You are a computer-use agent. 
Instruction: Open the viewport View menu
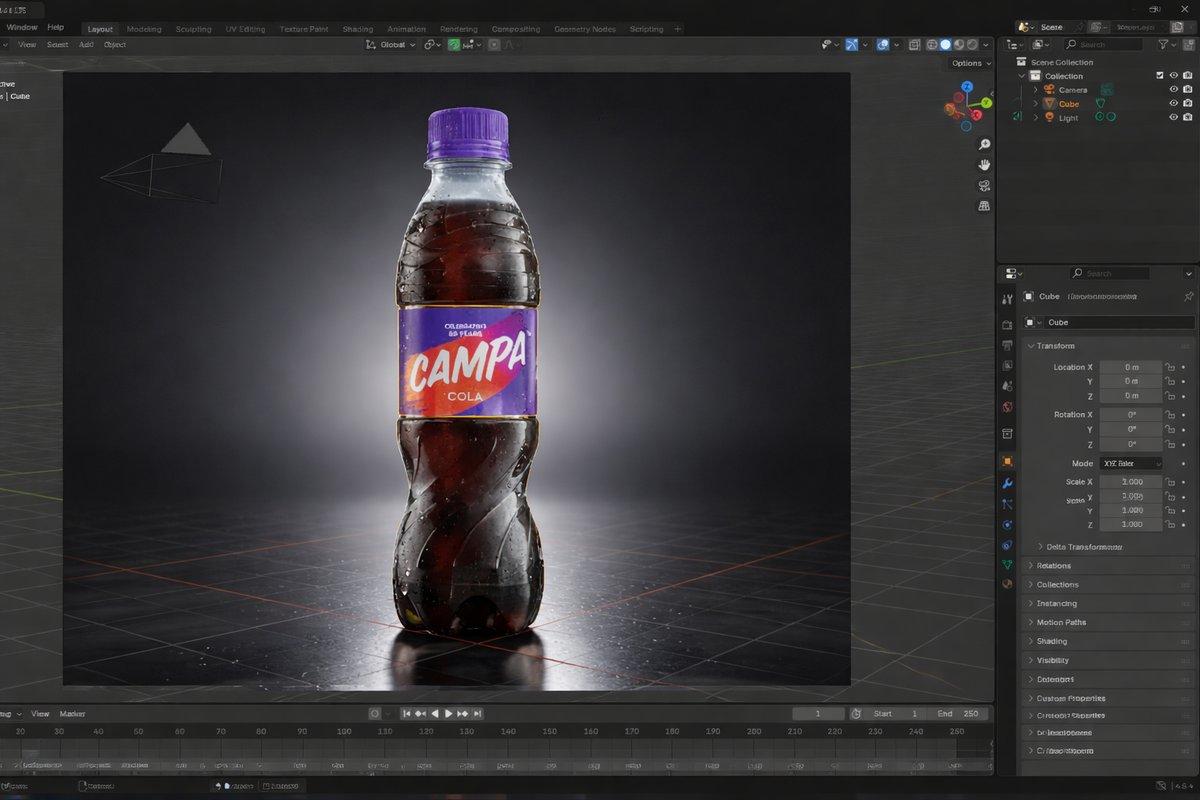pyautogui.click(x=27, y=44)
